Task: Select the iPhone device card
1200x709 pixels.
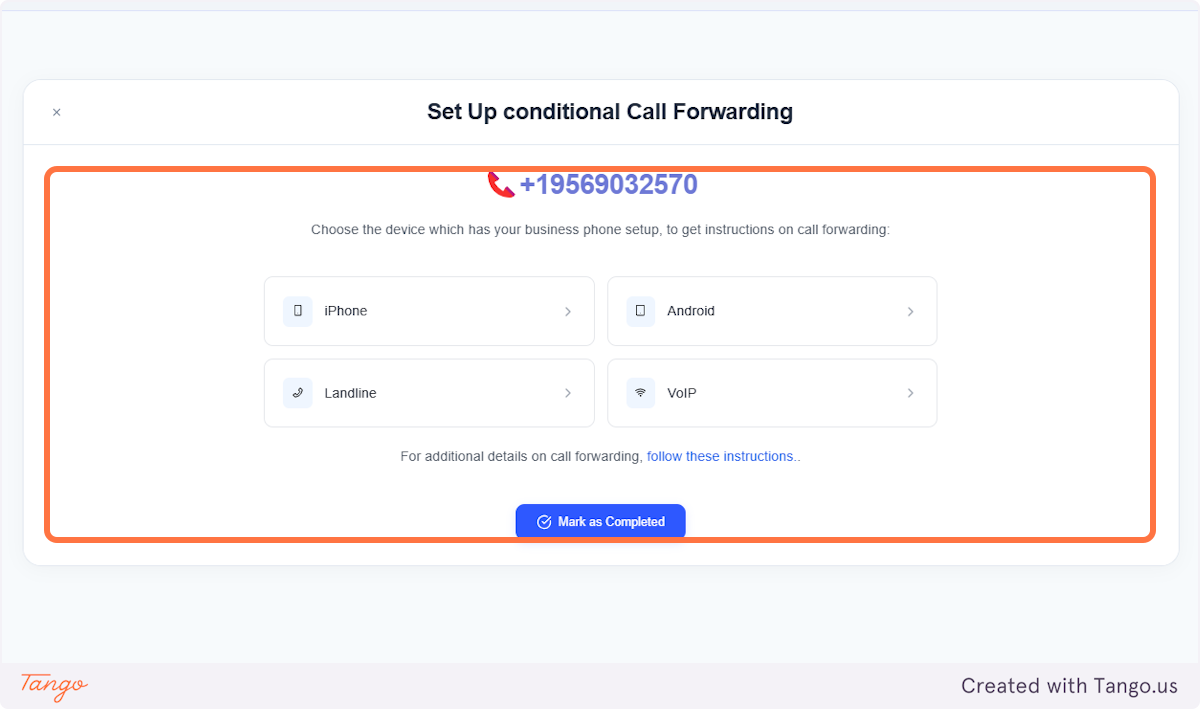Action: (x=429, y=311)
